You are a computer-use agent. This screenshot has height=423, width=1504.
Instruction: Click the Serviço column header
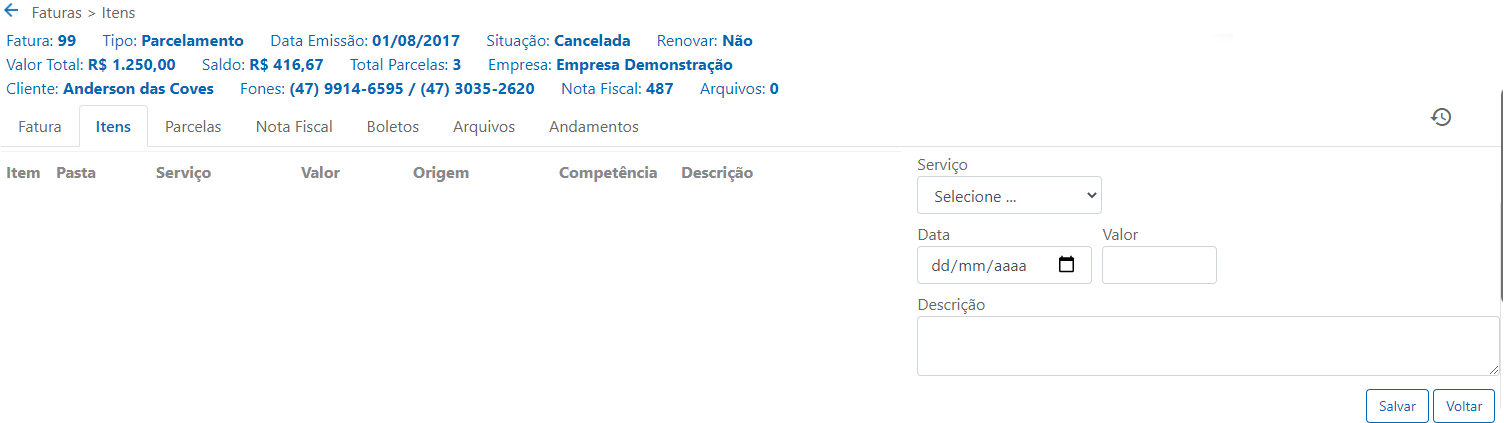coord(183,172)
